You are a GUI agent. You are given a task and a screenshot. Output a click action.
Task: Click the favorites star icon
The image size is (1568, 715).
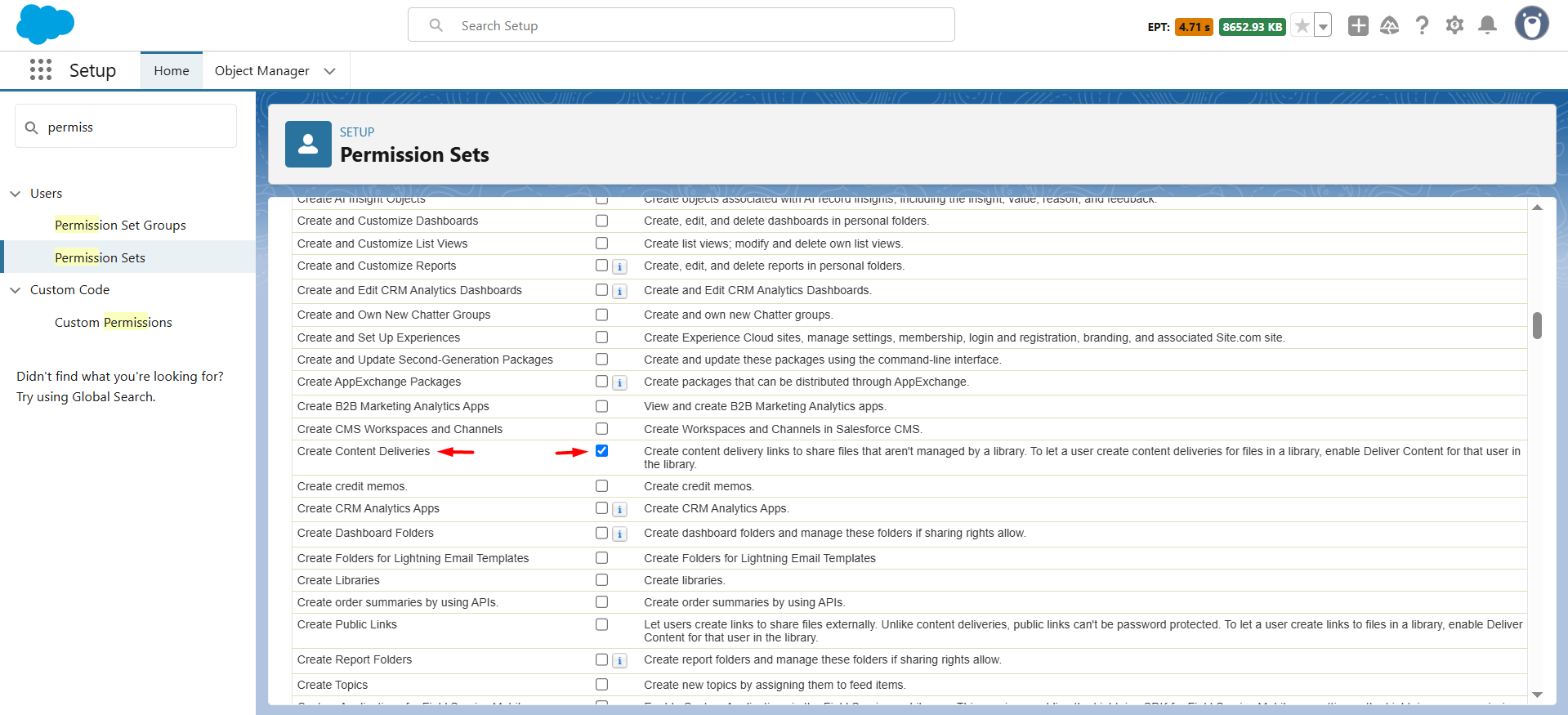pyautogui.click(x=1302, y=26)
